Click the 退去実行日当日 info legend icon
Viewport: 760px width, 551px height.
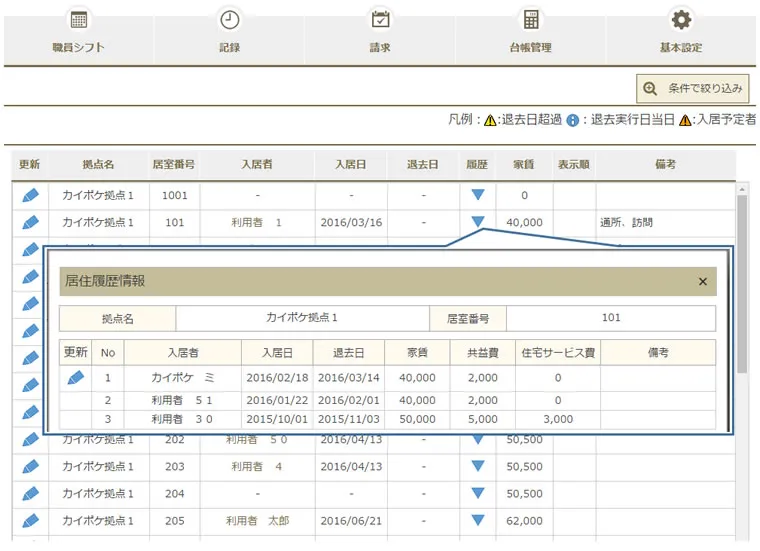click(x=572, y=120)
